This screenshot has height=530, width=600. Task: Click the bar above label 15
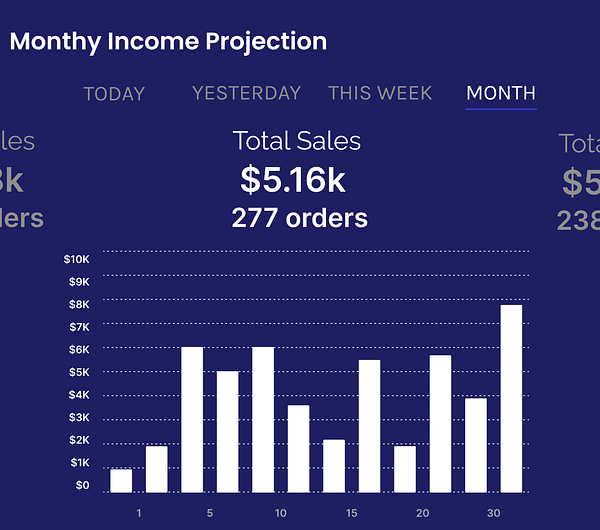[369, 426]
